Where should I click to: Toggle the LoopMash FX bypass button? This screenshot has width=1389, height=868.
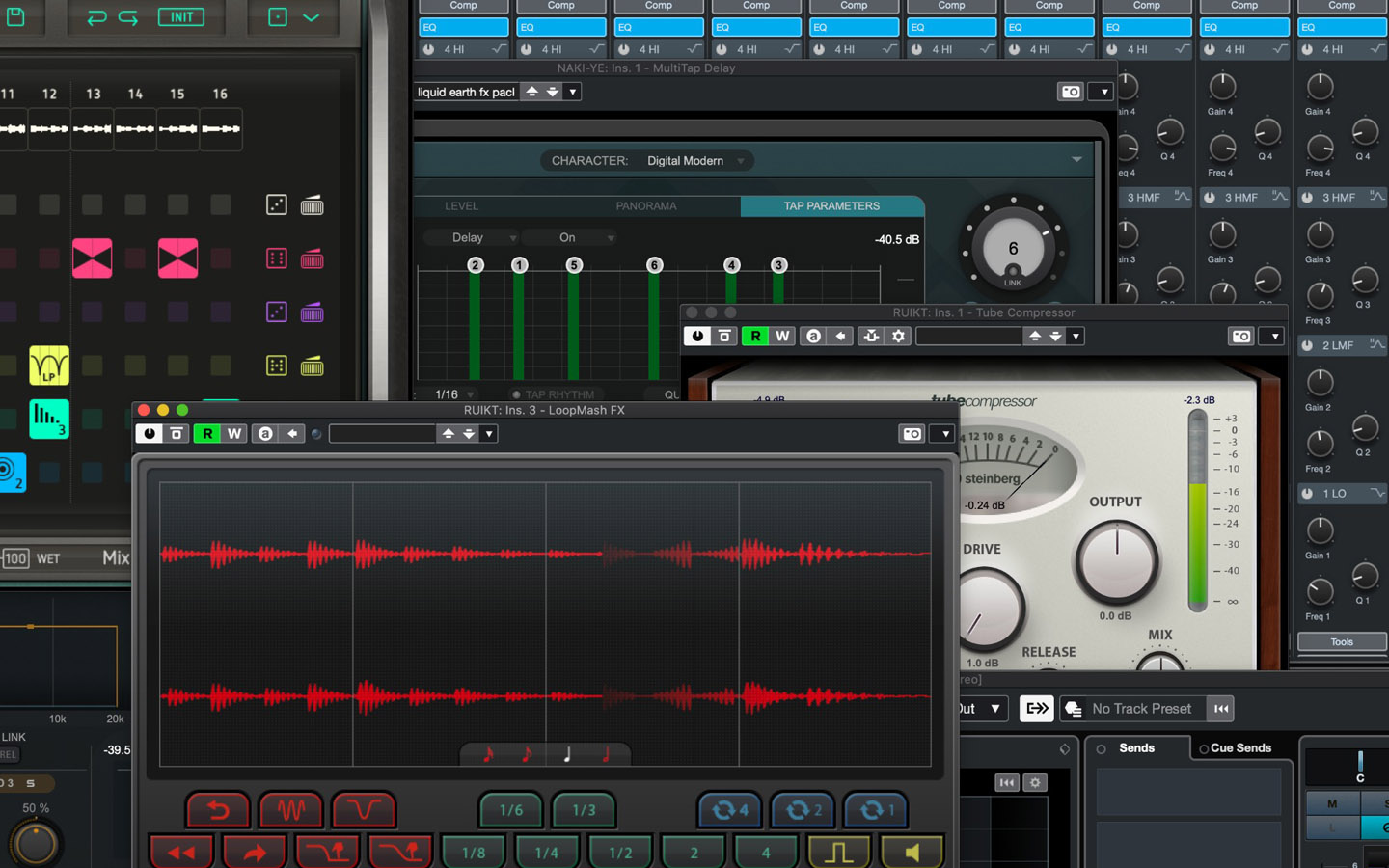(176, 434)
